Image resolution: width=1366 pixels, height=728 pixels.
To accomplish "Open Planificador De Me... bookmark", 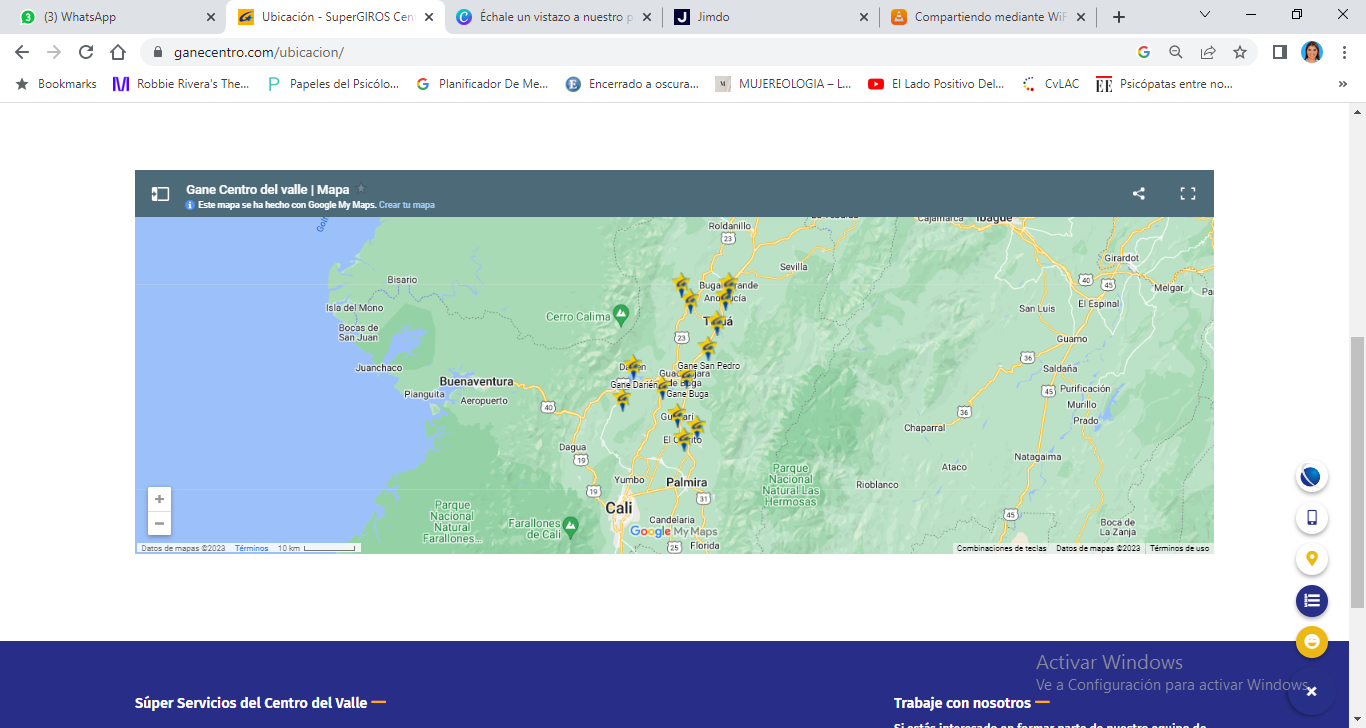I will [x=482, y=84].
